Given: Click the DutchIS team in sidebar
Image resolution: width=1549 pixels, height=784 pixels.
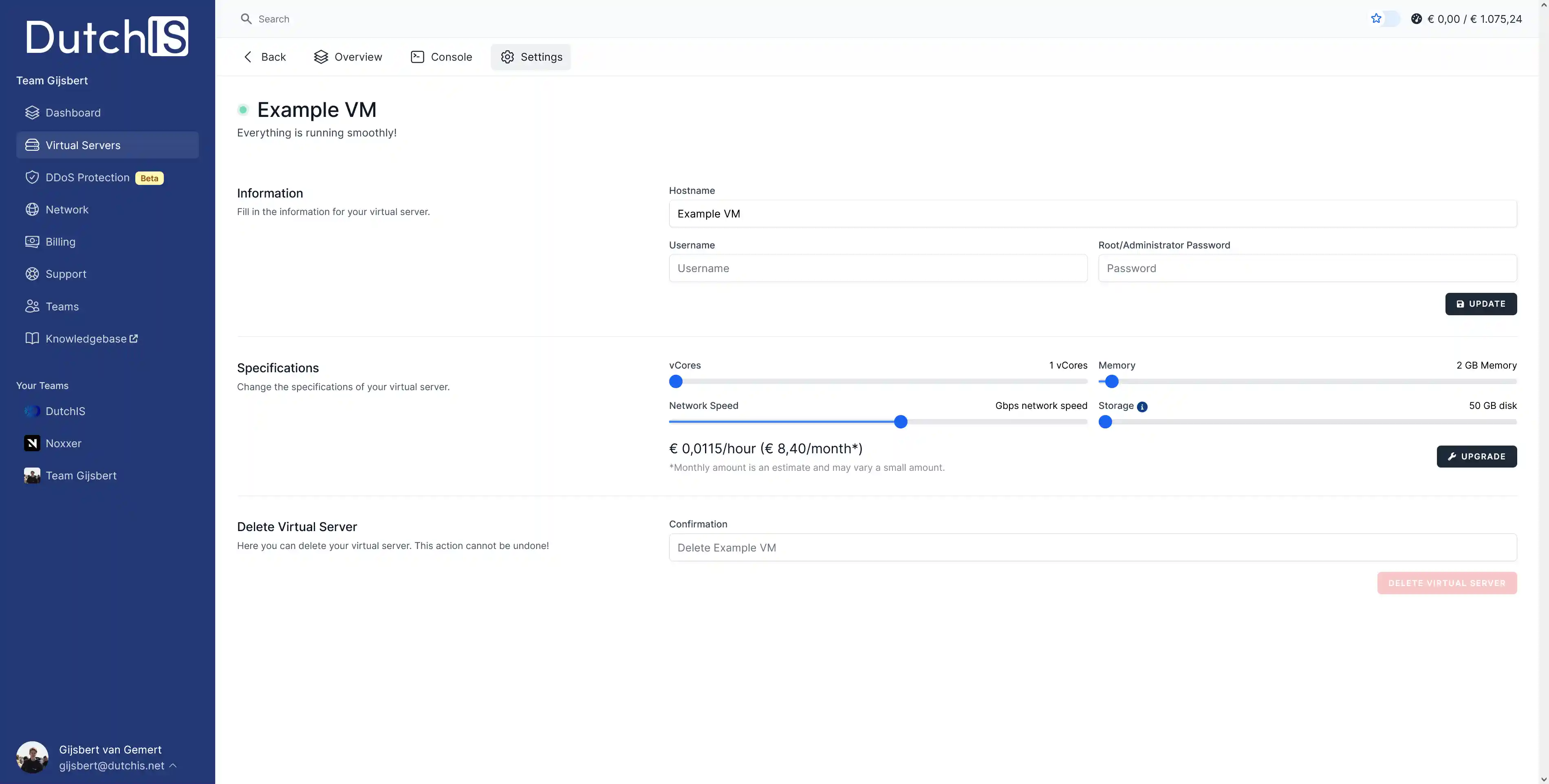Looking at the screenshot, I should [x=65, y=411].
